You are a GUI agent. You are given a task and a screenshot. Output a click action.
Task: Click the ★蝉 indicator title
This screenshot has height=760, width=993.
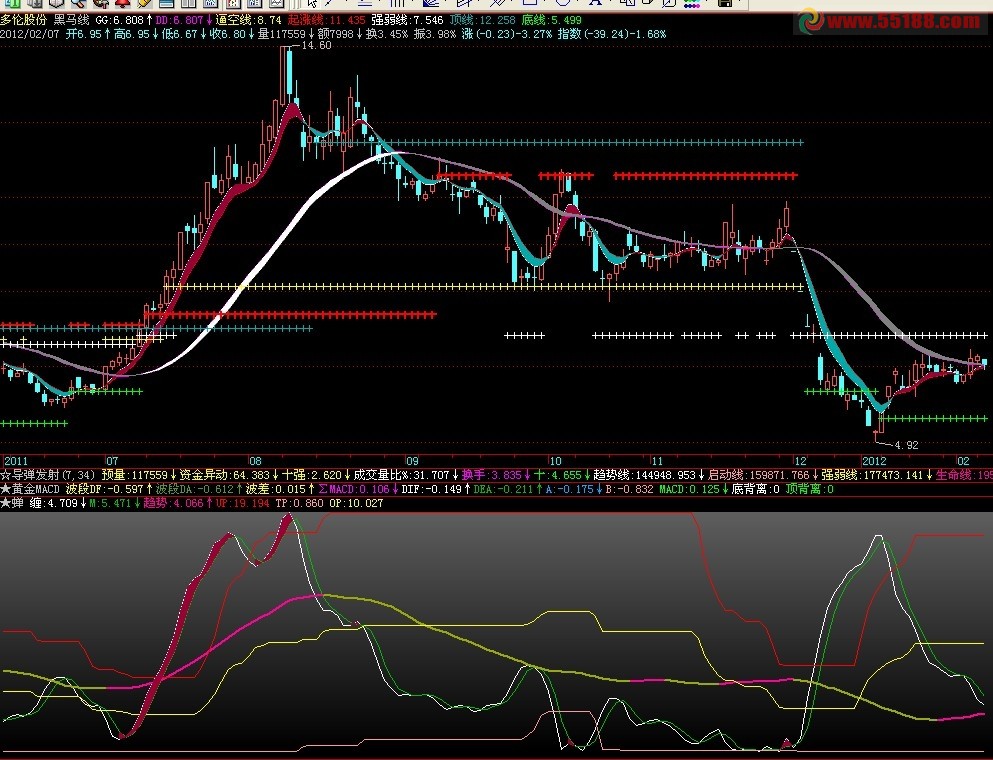[x=11, y=503]
